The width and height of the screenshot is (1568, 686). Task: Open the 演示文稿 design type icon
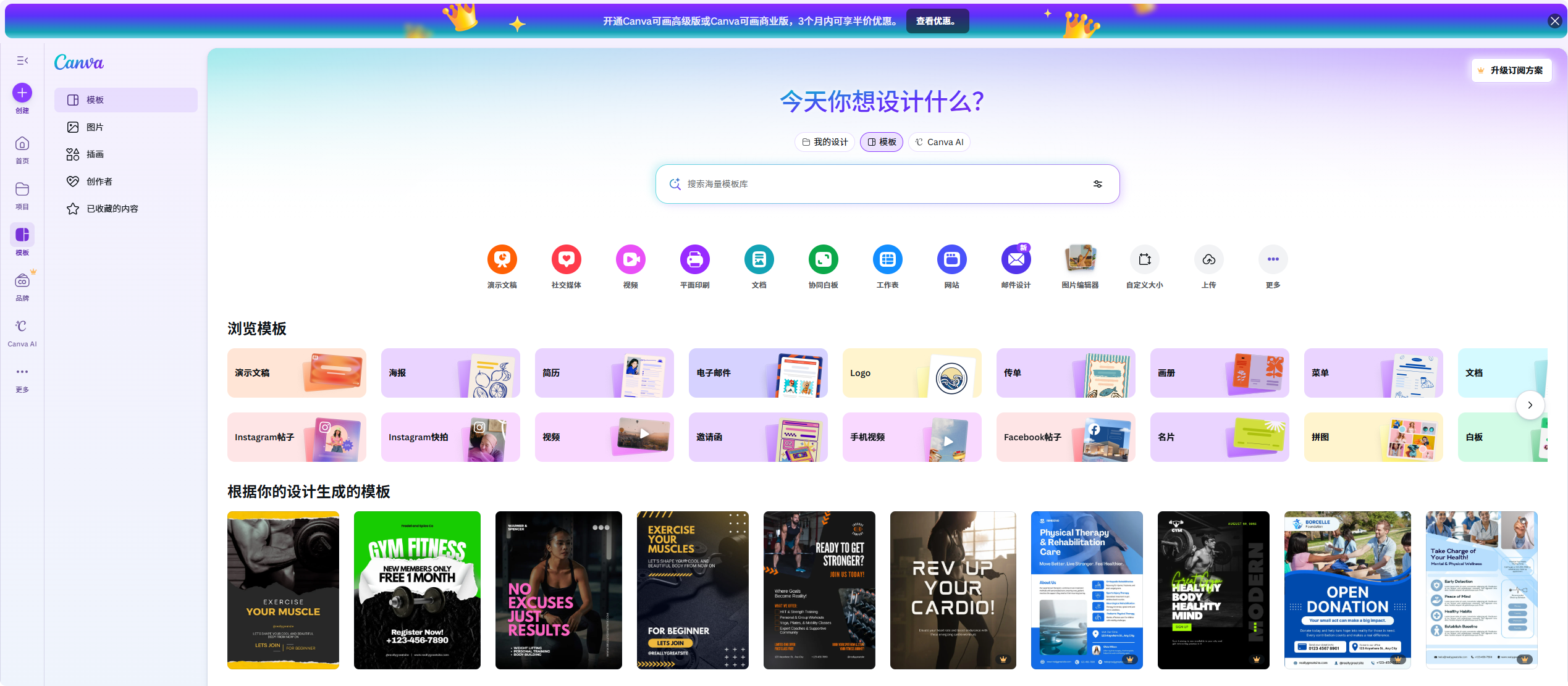tap(502, 259)
